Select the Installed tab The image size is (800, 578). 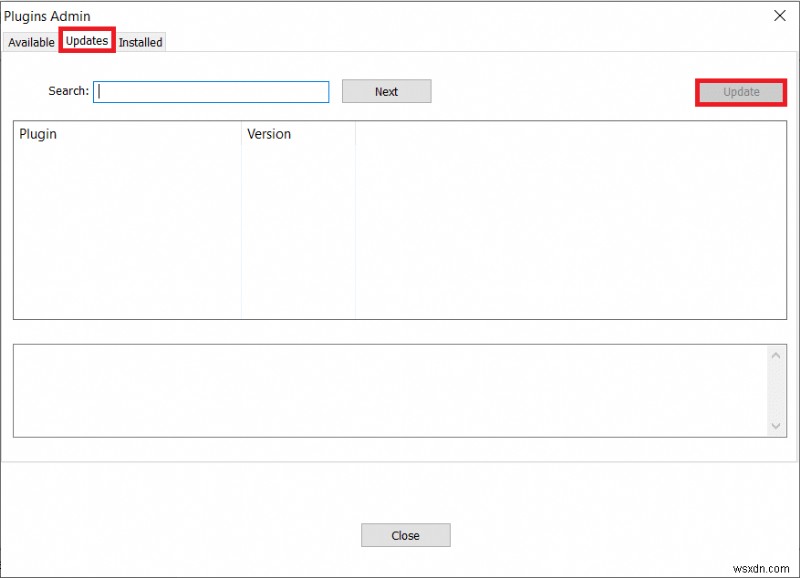point(140,42)
